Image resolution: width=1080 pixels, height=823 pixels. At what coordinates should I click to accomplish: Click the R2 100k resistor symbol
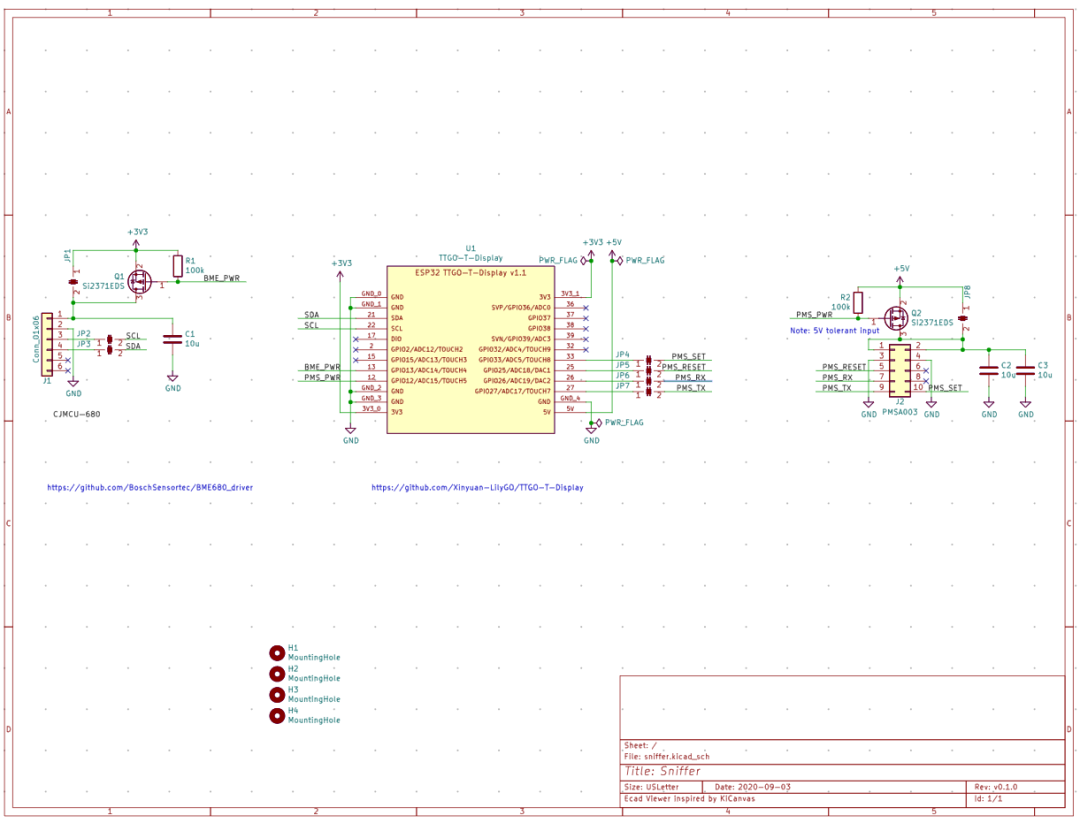point(858,303)
